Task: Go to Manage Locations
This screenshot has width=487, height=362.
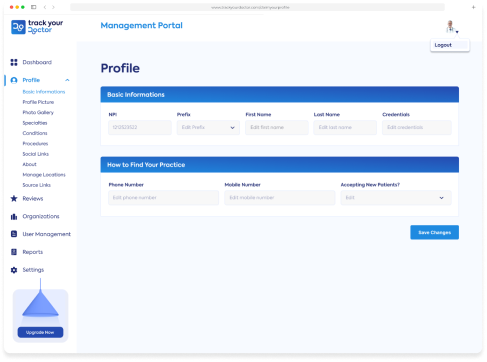Action: pyautogui.click(x=44, y=175)
